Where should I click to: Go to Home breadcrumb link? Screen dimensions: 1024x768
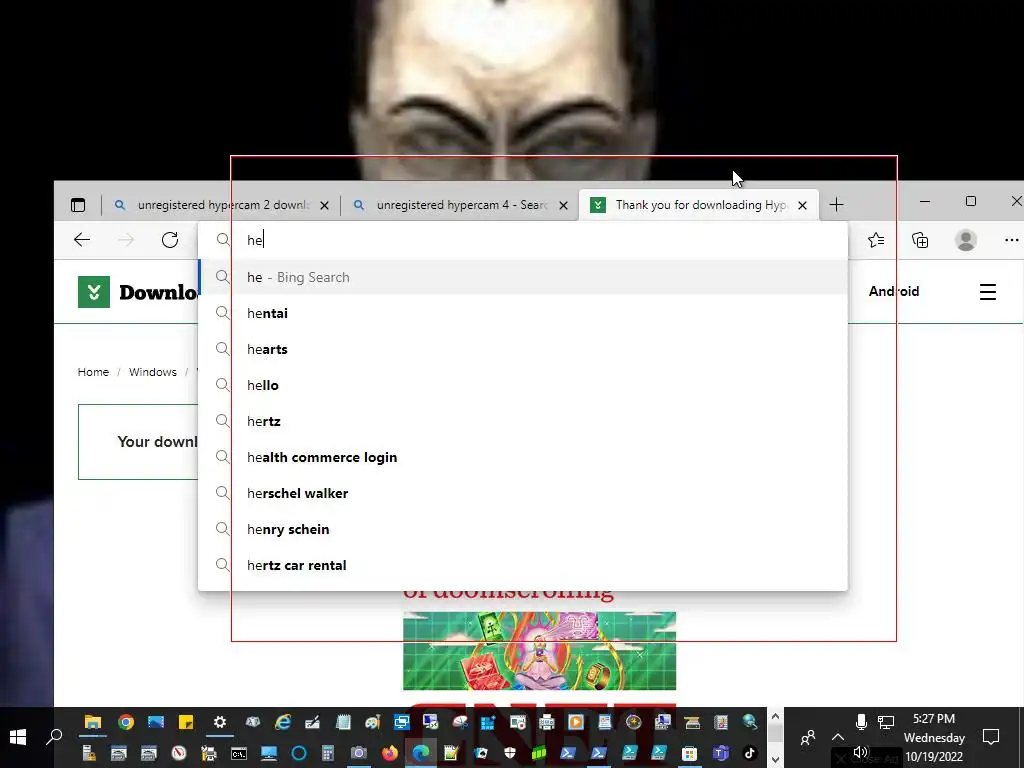pos(93,372)
